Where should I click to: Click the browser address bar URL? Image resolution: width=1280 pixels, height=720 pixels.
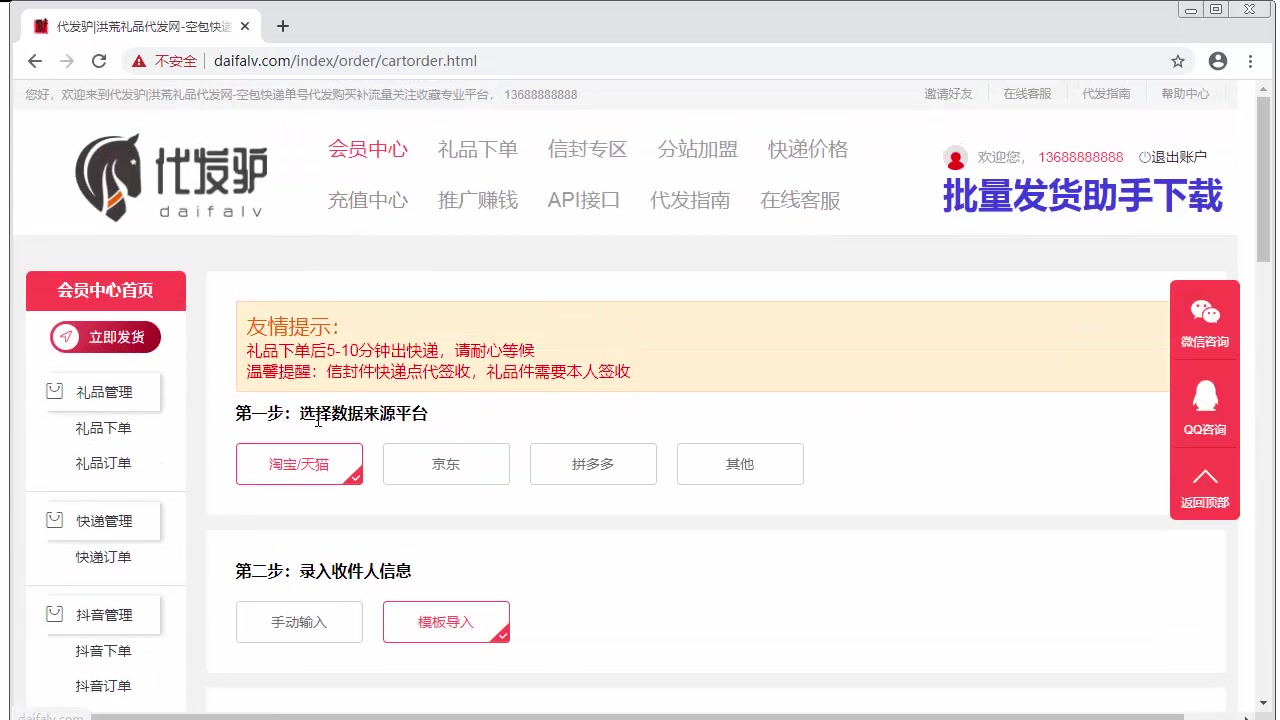(x=345, y=61)
